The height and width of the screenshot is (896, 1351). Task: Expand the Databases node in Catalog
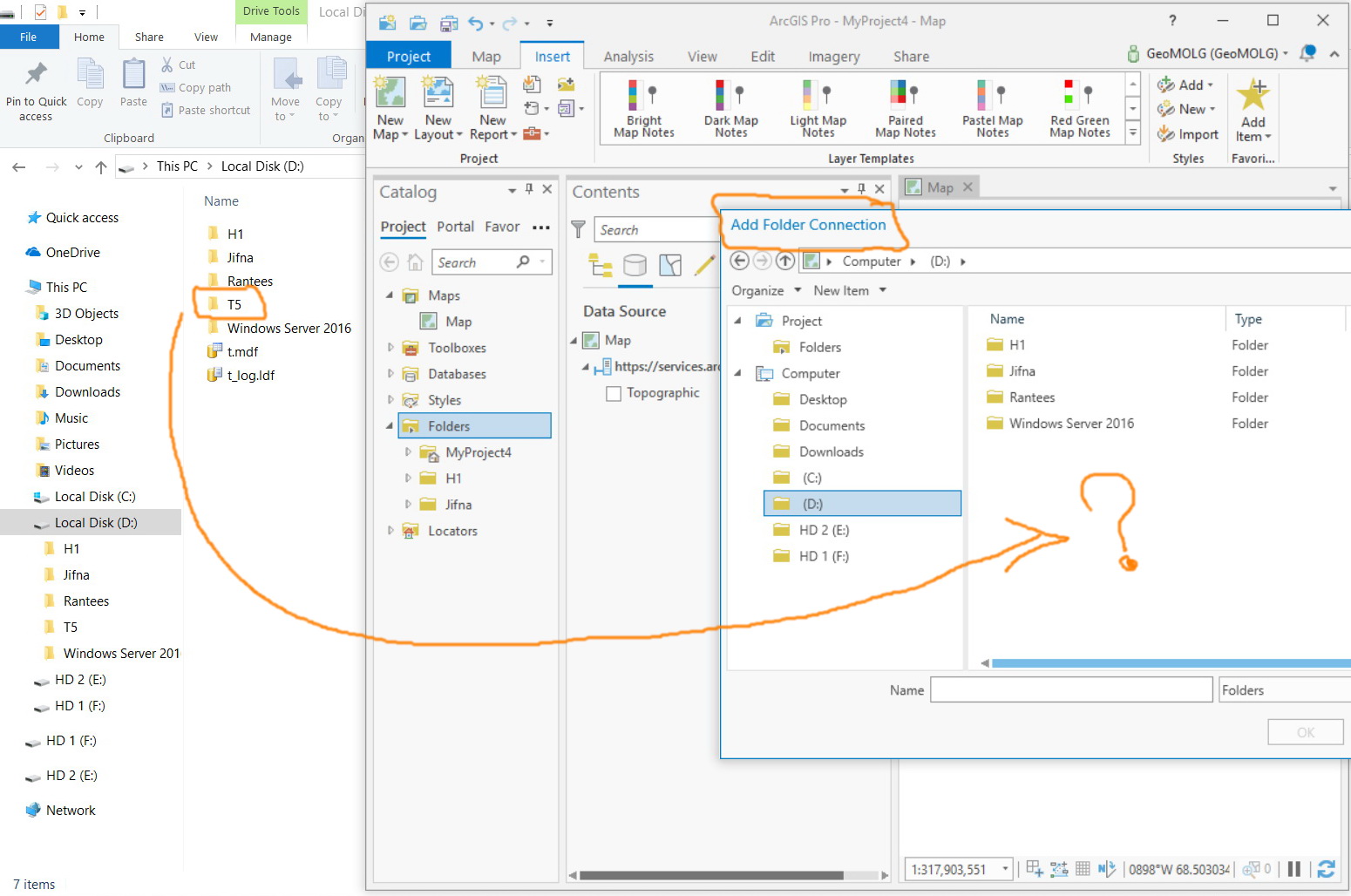coord(390,373)
